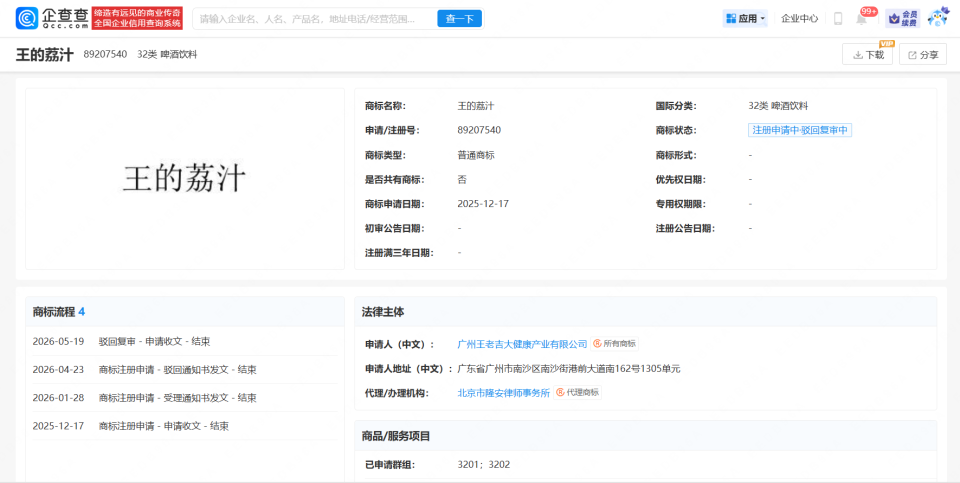Screen dimensions: 960x483
Task: Click the 会员续费 membership badge
Action: (902, 18)
